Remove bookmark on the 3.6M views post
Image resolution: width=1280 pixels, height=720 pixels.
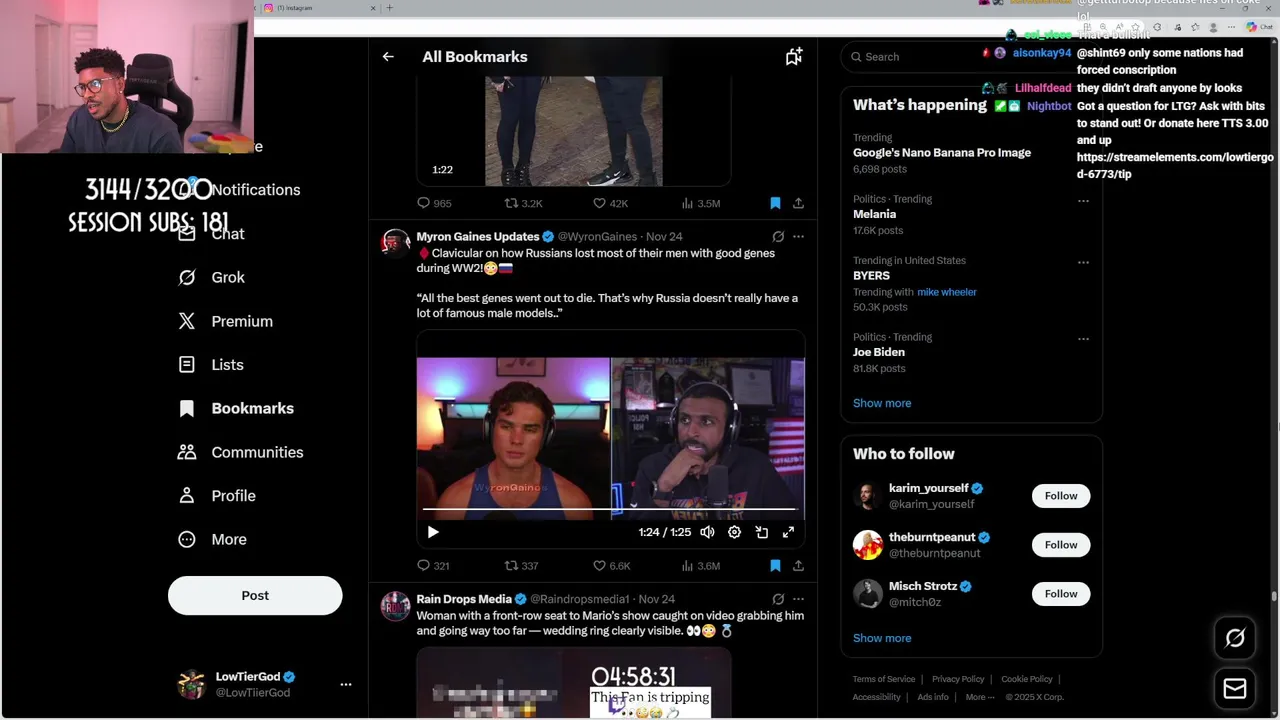coord(775,566)
